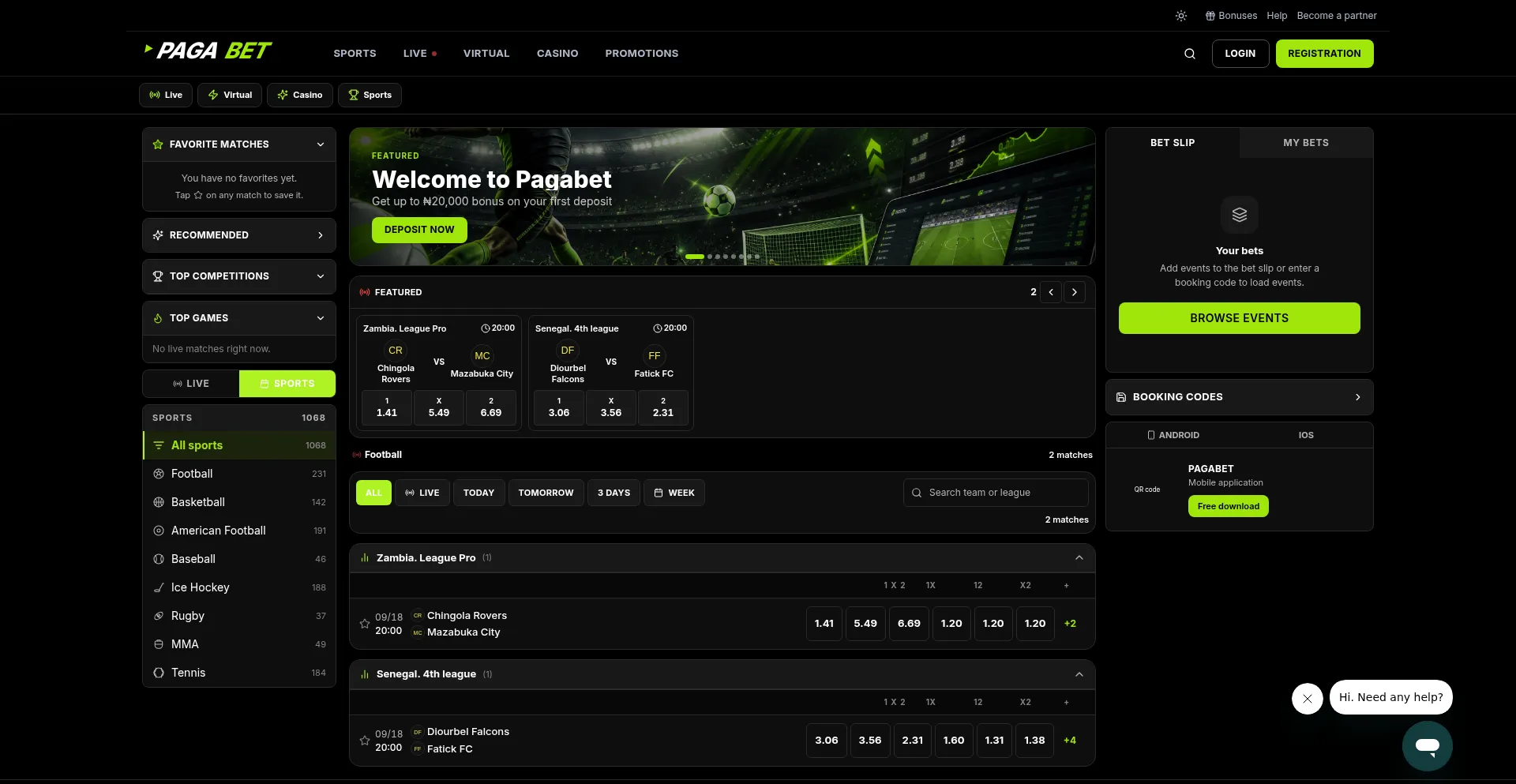Open the live chat bubble icon
The width and height of the screenshot is (1516, 784).
1428,746
